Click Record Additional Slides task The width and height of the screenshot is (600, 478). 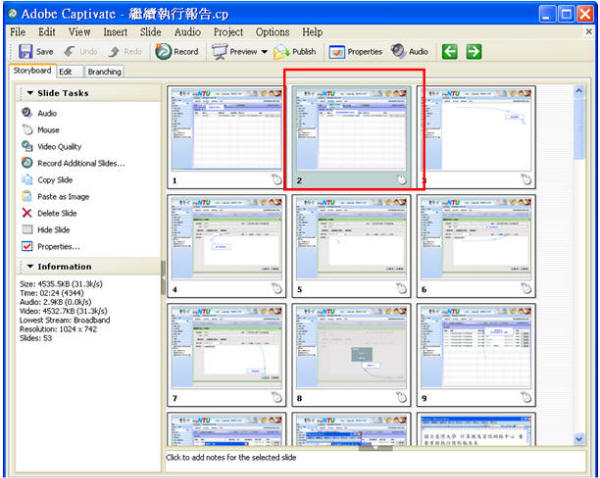[73, 163]
